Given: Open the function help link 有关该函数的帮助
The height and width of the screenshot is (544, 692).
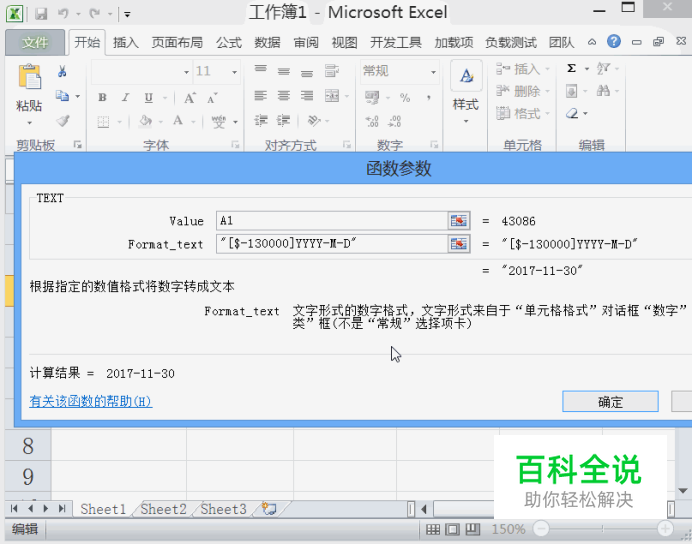Looking at the screenshot, I should [91, 401].
